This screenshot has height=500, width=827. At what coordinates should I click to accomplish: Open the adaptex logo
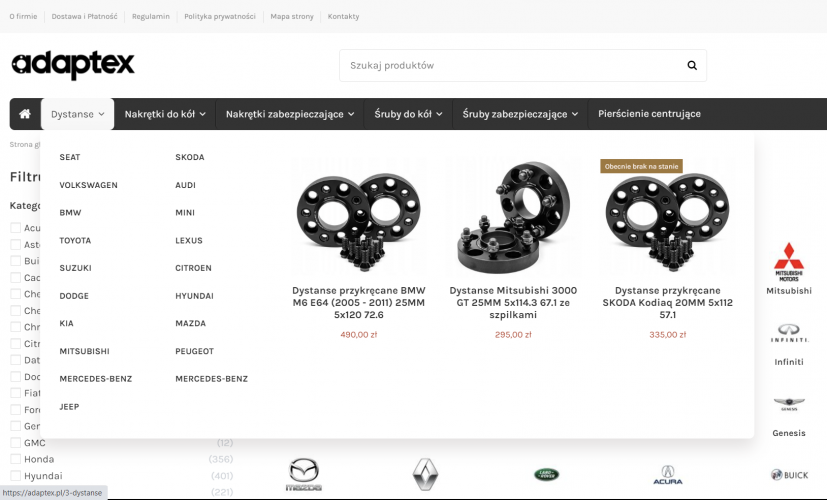[x=73, y=65]
